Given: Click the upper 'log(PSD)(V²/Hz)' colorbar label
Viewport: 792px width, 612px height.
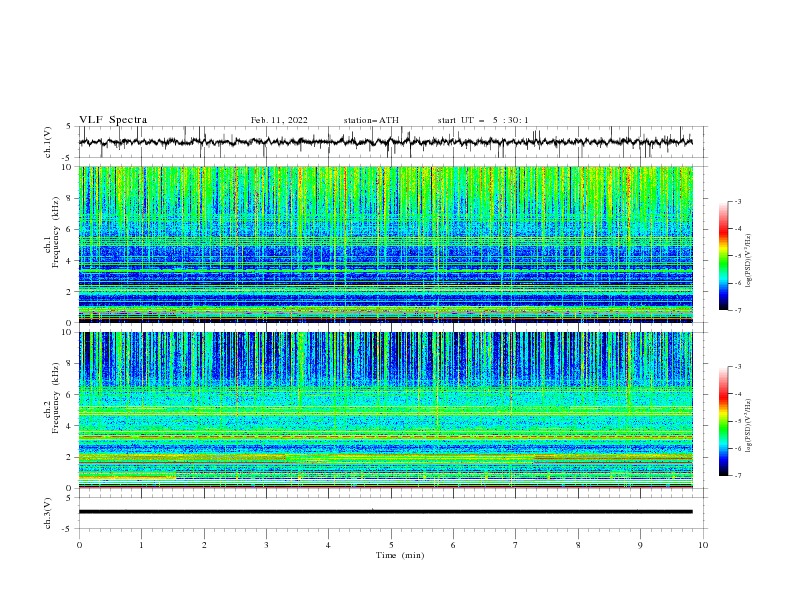Looking at the screenshot, I should [x=748, y=261].
